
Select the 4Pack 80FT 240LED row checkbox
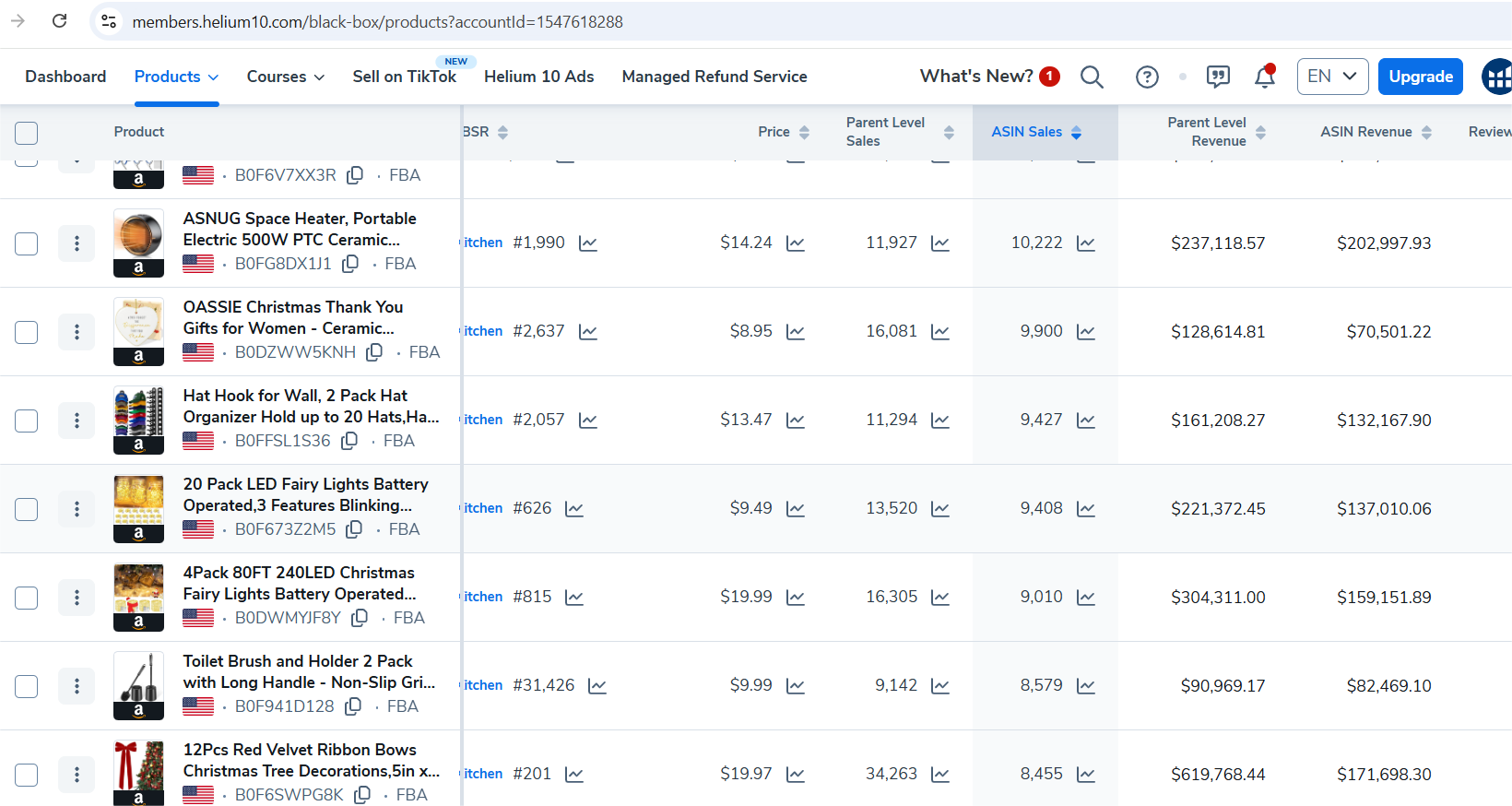[27, 598]
